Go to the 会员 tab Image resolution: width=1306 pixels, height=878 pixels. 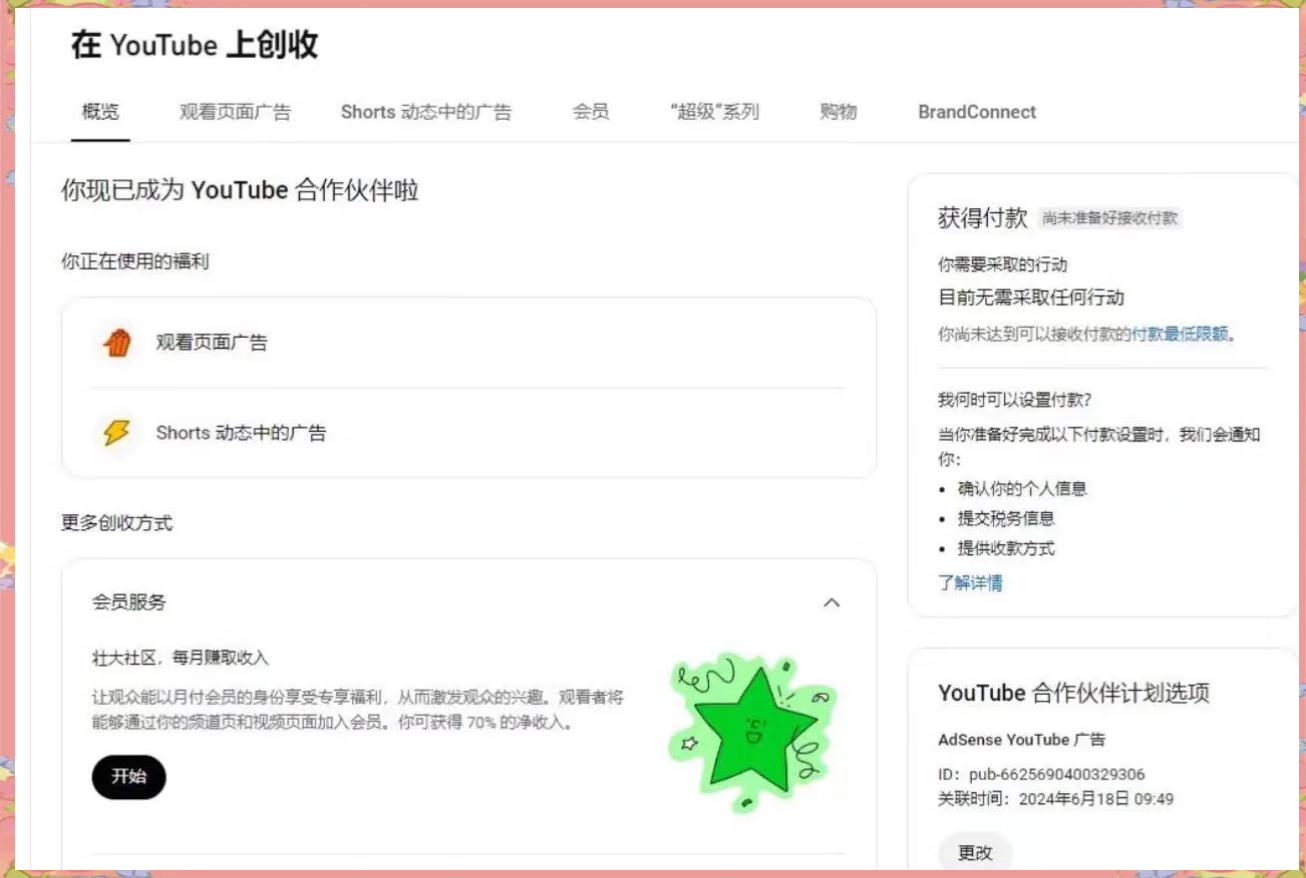591,112
